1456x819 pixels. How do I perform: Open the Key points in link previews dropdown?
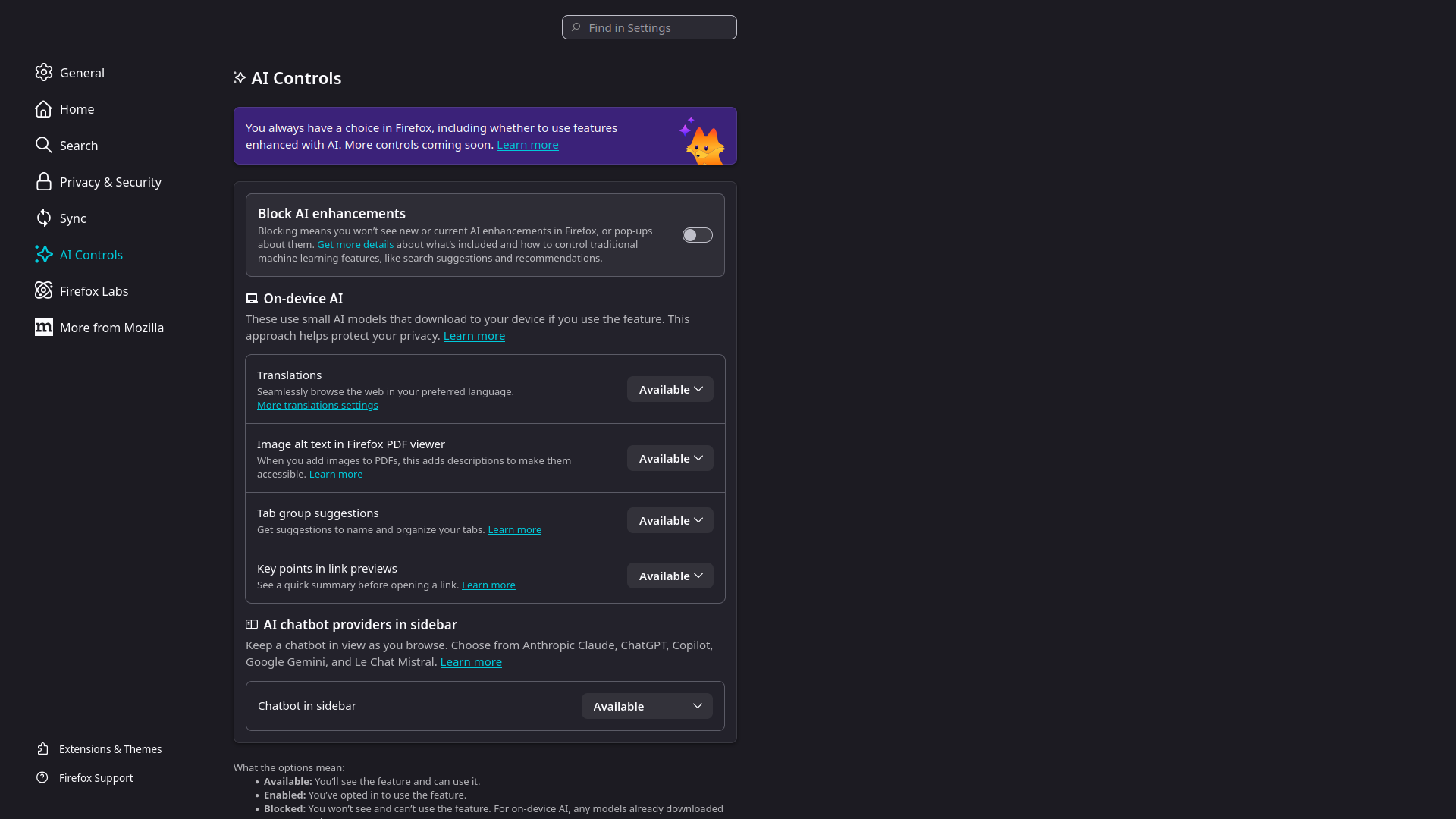(x=669, y=575)
